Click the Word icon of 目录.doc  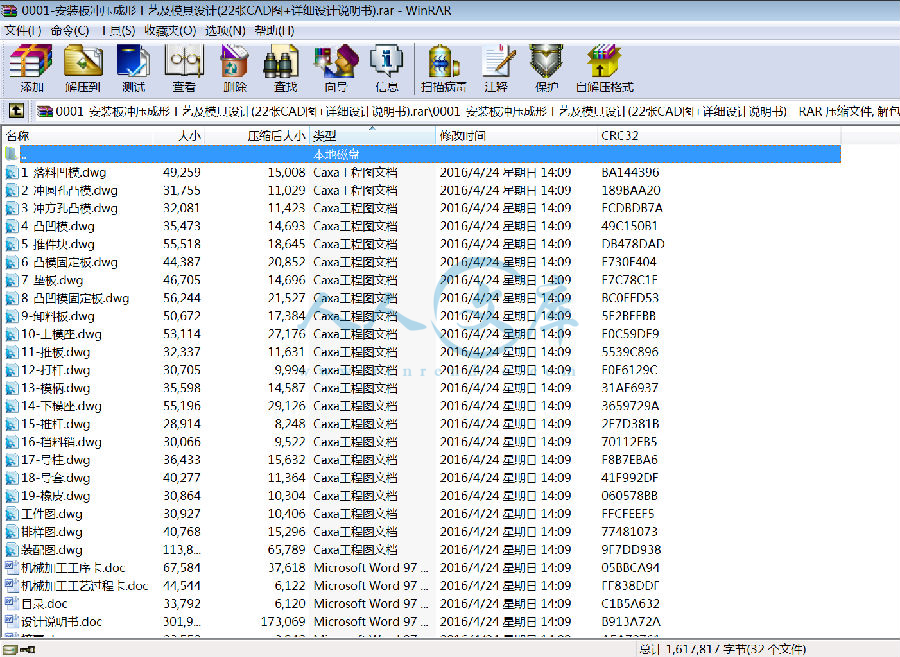(11, 604)
